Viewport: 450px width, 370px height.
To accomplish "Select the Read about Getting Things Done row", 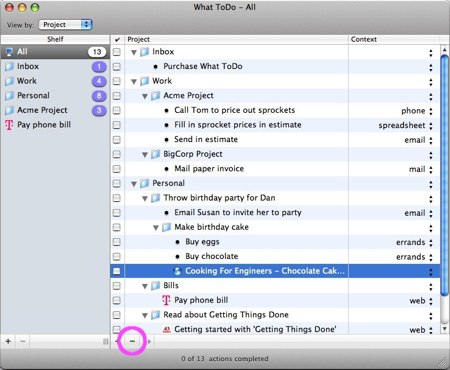I will (x=275, y=315).
